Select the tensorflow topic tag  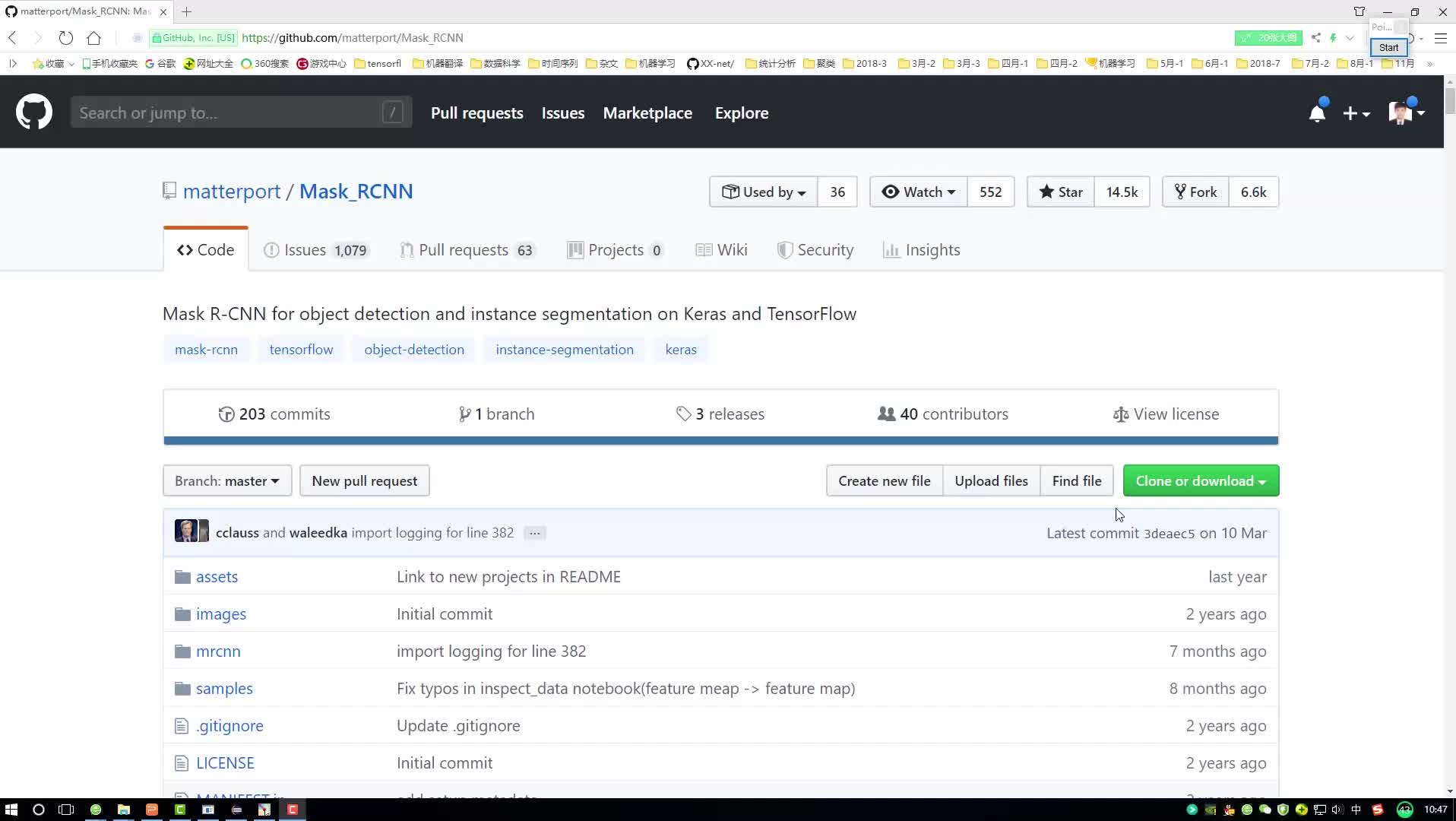[301, 350]
